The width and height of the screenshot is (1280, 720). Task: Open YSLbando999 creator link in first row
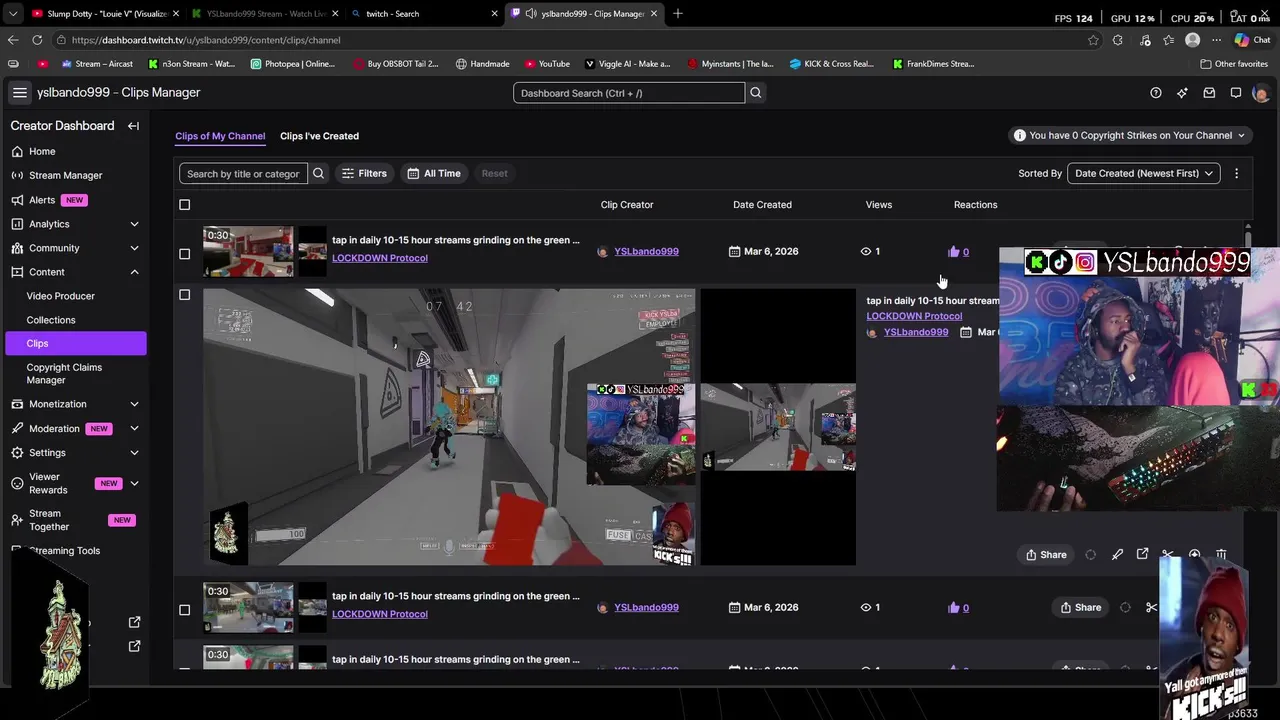pyautogui.click(x=646, y=252)
